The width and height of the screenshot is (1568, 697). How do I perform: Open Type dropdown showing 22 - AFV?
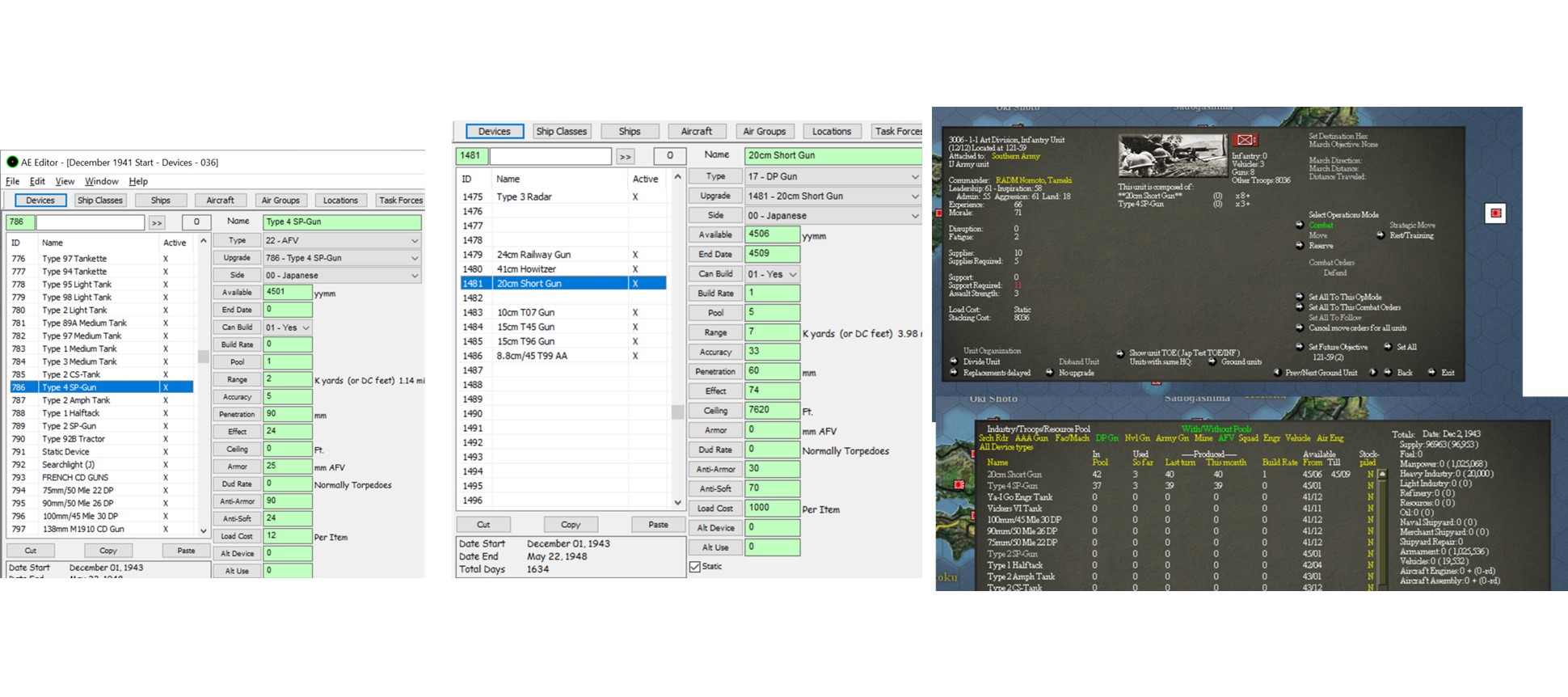click(342, 240)
